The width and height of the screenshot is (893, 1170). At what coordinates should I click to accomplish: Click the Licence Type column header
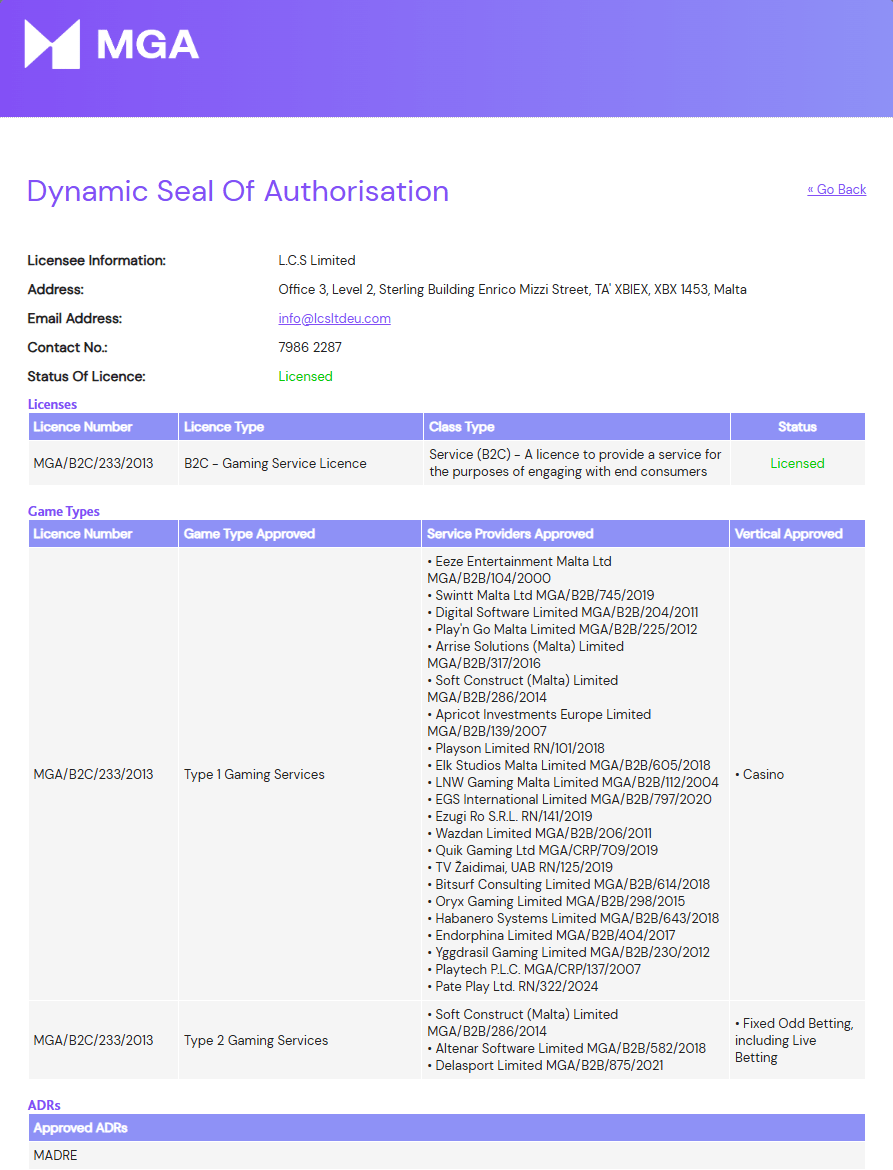point(224,427)
